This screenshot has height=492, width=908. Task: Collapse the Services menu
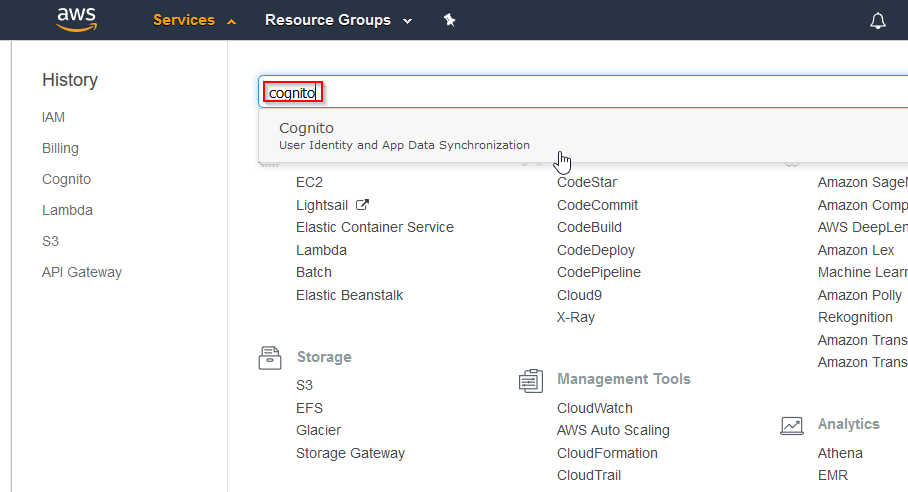pyautogui.click(x=194, y=20)
